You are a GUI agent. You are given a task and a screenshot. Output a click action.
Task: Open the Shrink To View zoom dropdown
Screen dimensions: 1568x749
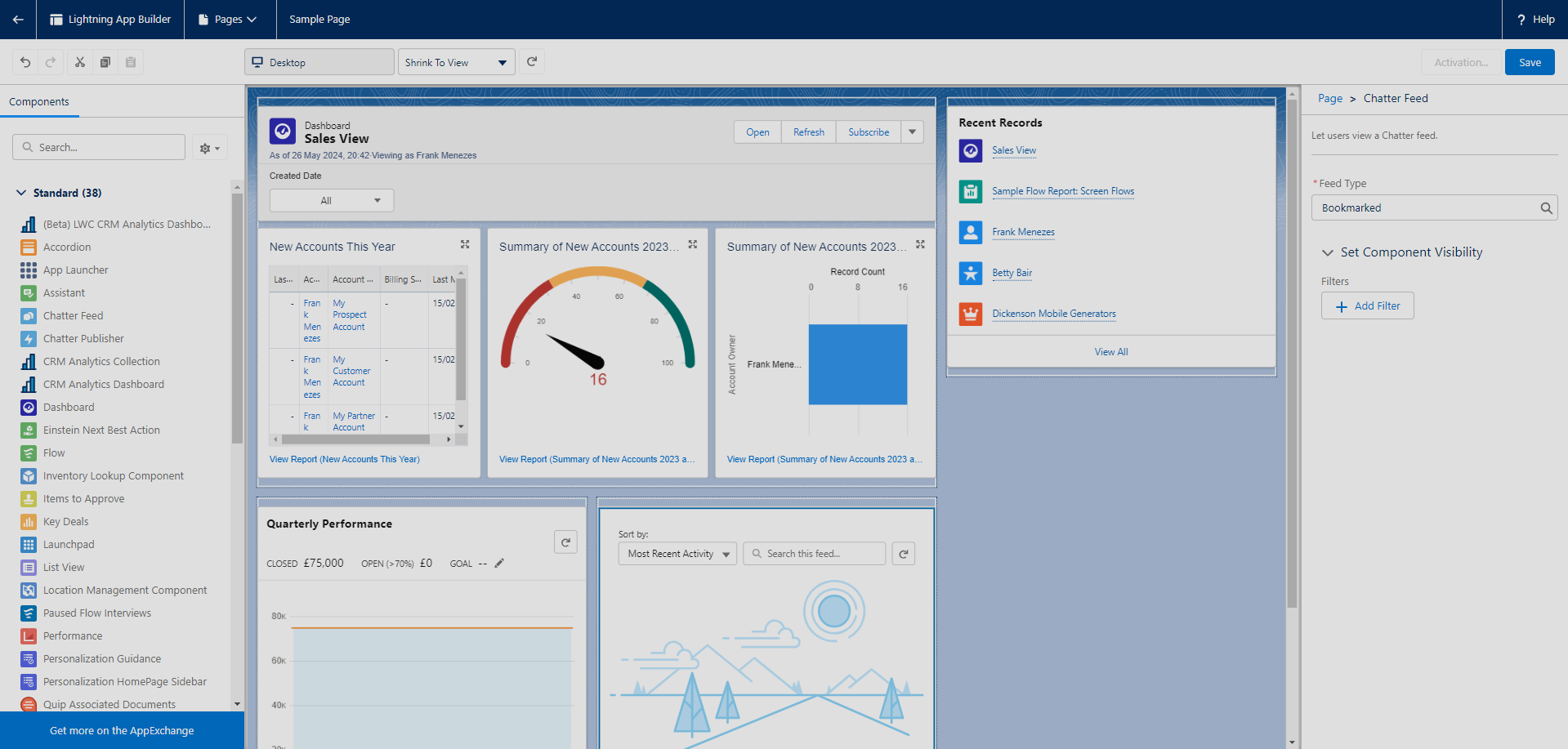click(457, 62)
